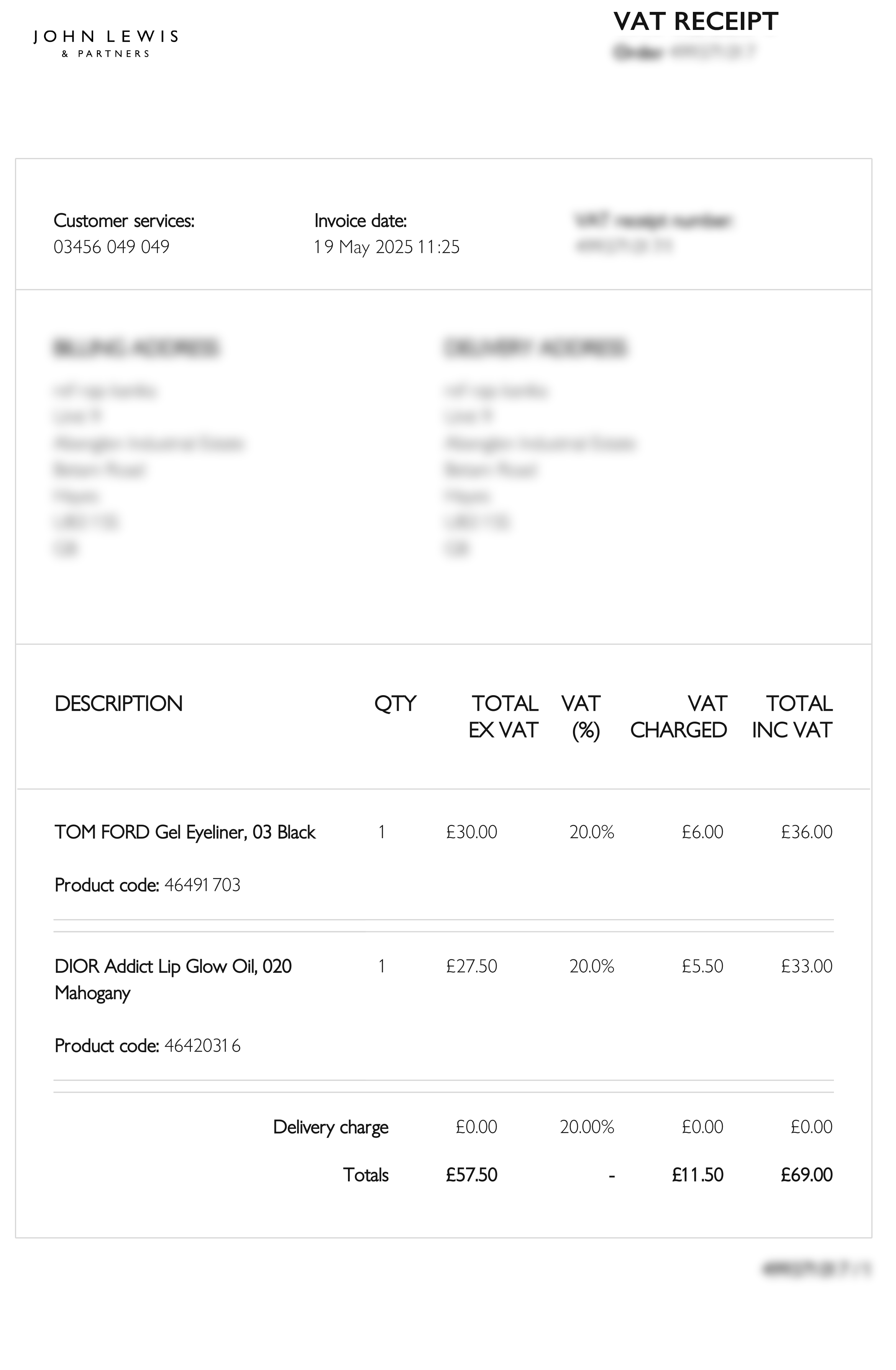Click the VAT CHARGED column header

tap(678, 717)
